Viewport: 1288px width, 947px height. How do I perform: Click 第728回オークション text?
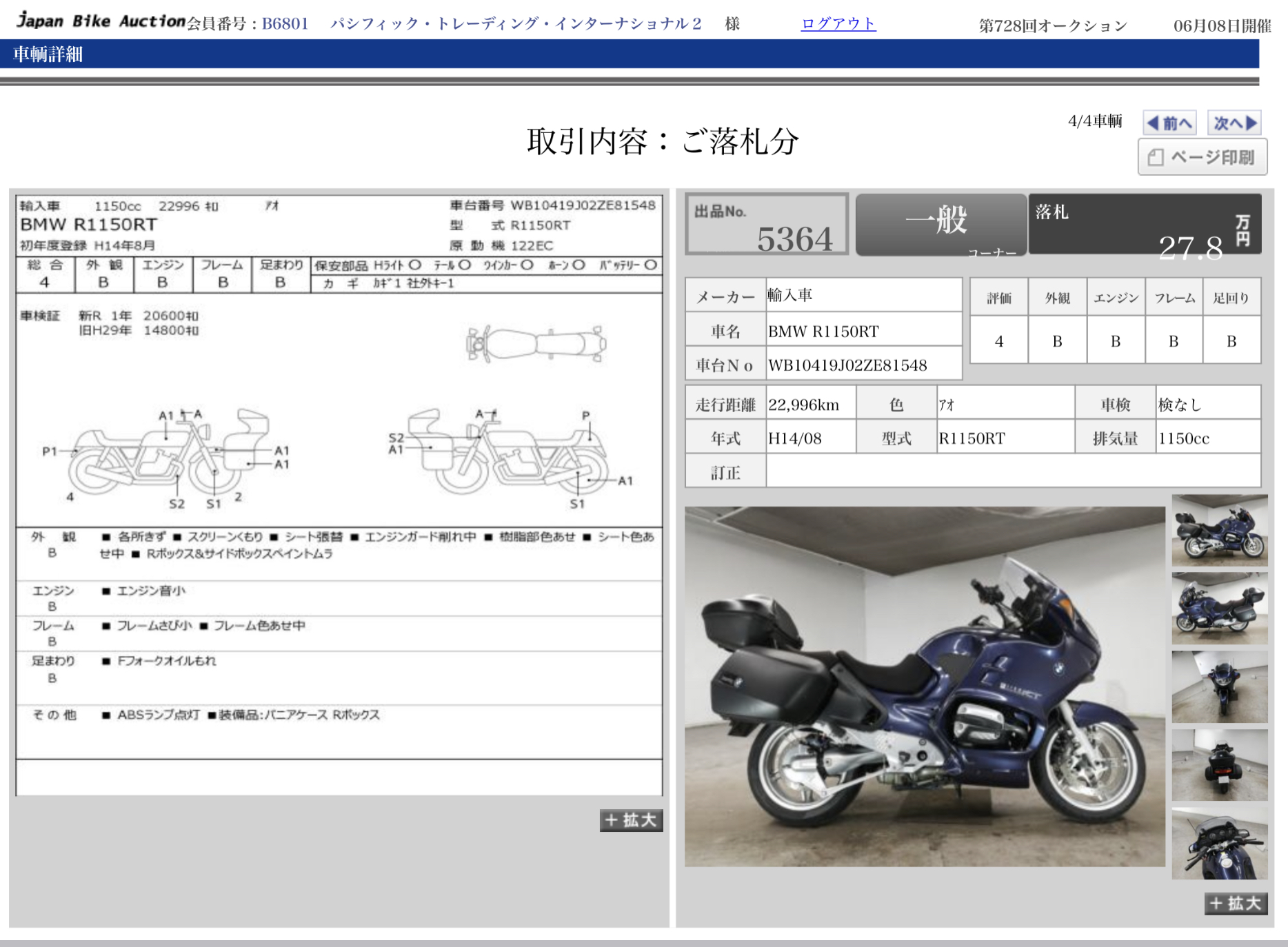click(1053, 26)
